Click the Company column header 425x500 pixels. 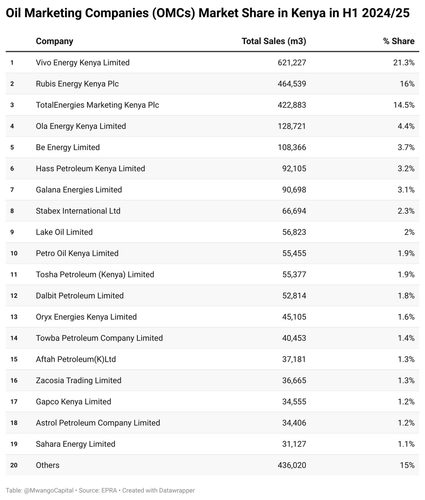(x=54, y=41)
